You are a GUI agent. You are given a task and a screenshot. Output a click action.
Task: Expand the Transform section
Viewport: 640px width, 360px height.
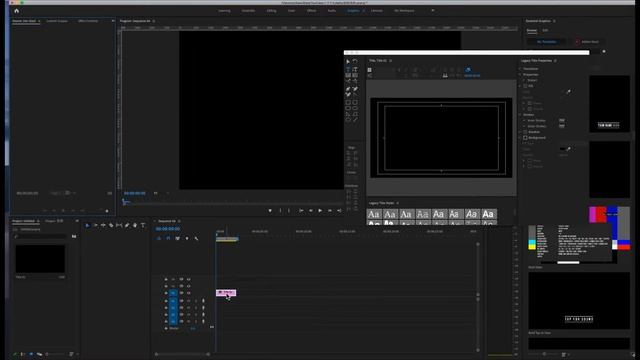pos(520,69)
